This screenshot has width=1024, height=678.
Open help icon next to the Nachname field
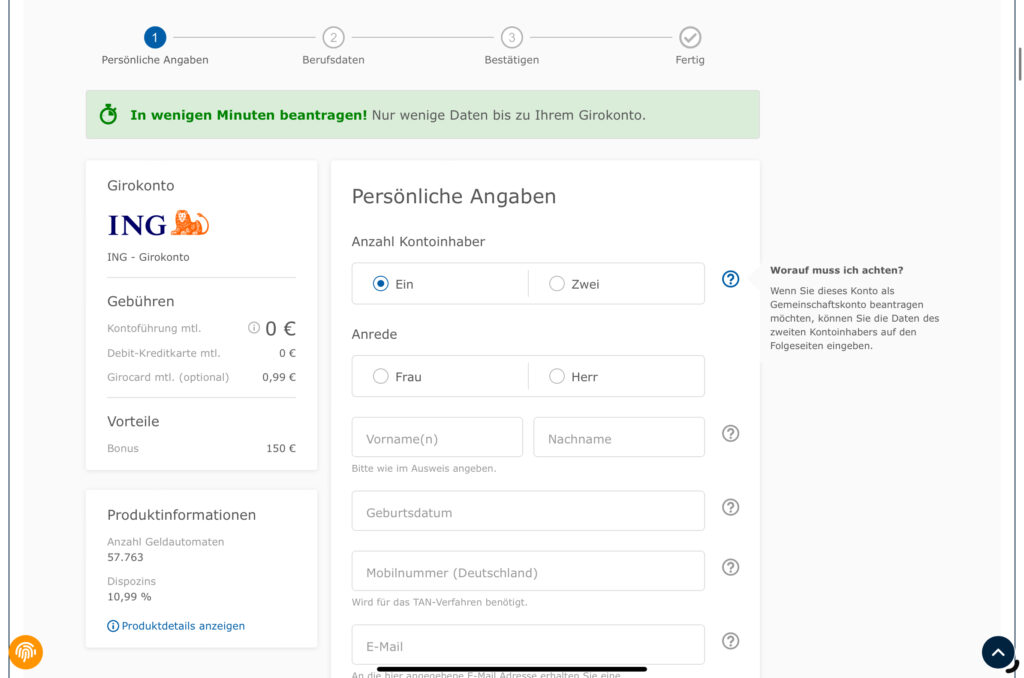tap(730, 433)
